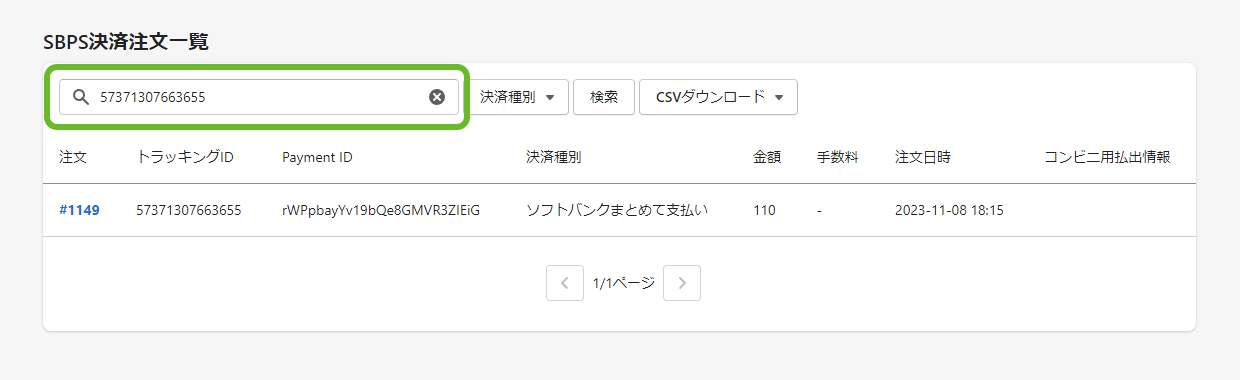1240x380 pixels.
Task: Click the 金額 column header
Action: point(767,157)
